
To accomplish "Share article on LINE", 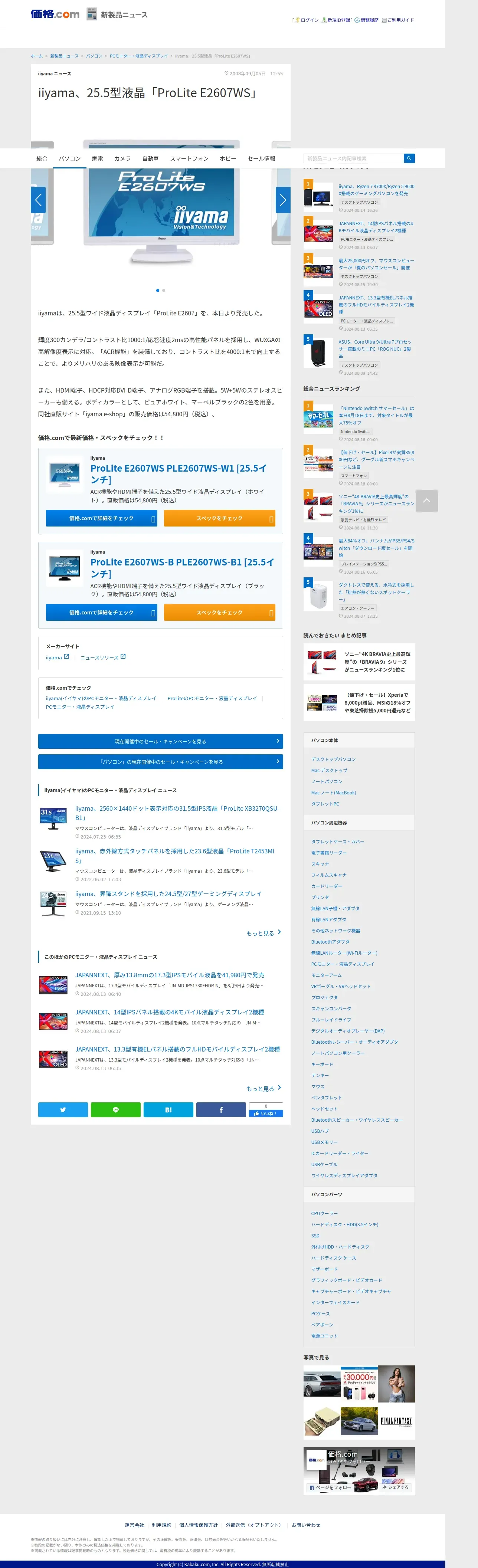I will (116, 1110).
